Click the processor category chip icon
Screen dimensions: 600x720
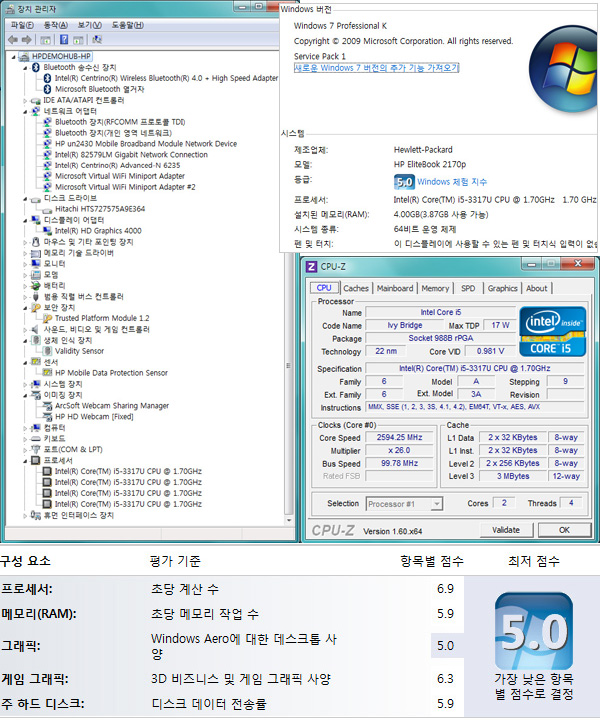[36, 460]
